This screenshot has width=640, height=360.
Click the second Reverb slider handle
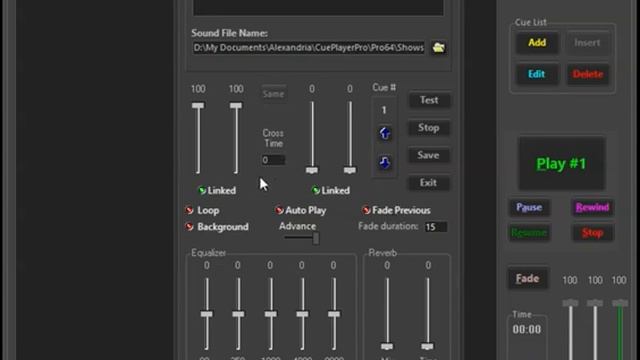427,347
